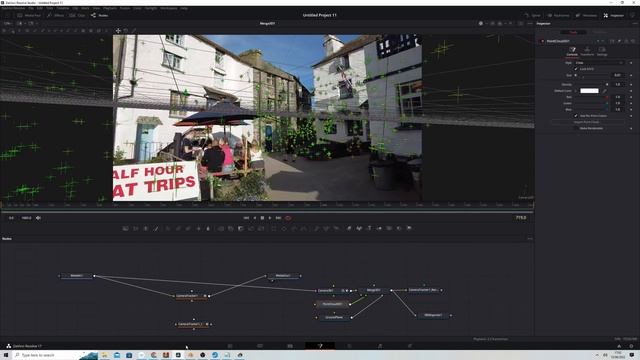Add a Polygon mask from the toolbar
This screenshot has width=640, height=360.
[x=294, y=229]
